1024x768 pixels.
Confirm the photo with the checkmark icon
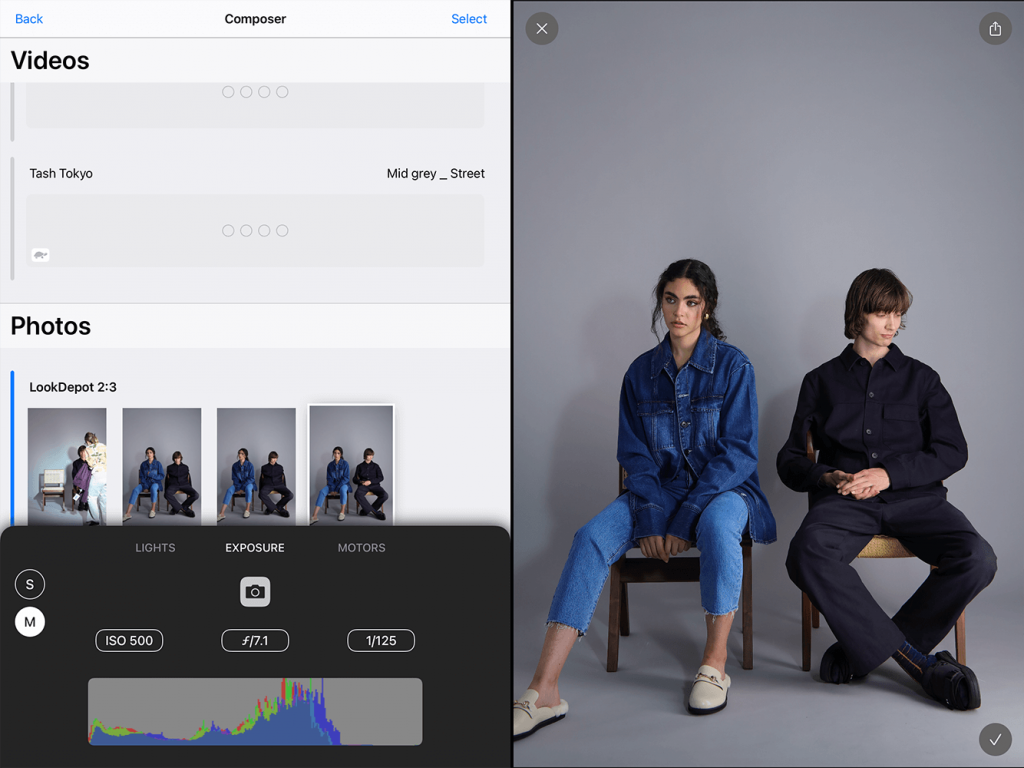(995, 739)
